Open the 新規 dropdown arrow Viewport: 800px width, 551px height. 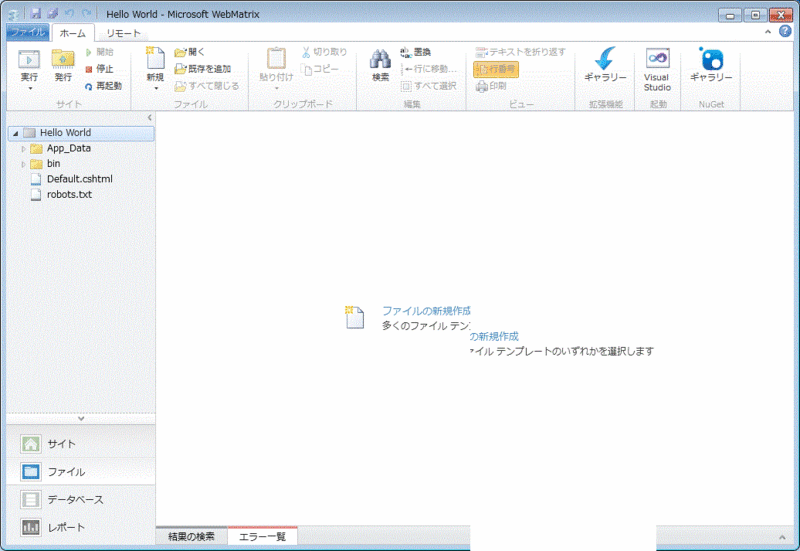pos(156,89)
